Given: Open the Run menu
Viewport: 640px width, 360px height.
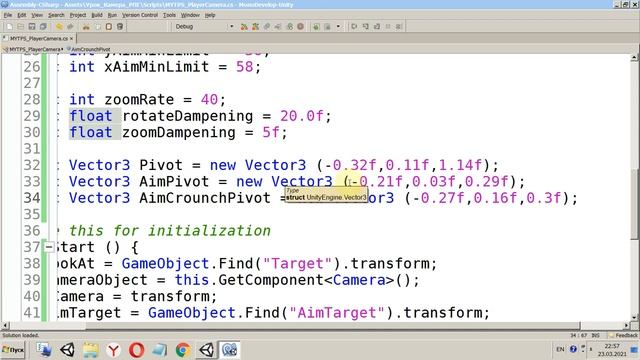Looking at the screenshot, I should [x=112, y=15].
